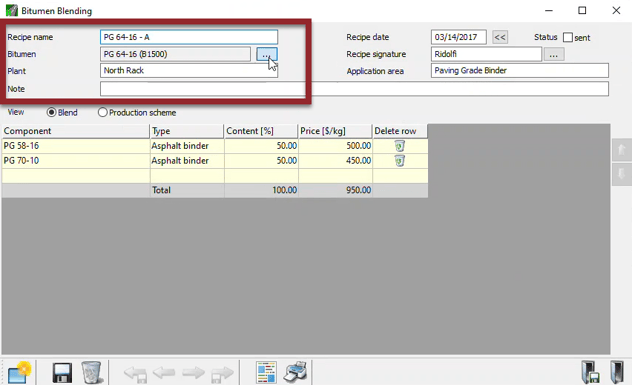This screenshot has width=632, height=385.
Task: Click the save-and-exit door icon
Action: click(590, 372)
